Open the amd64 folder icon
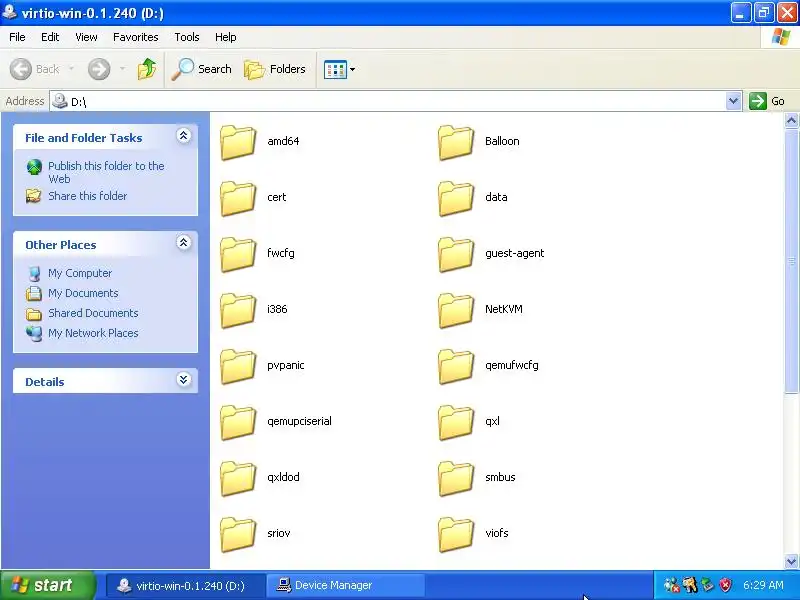 [x=238, y=142]
